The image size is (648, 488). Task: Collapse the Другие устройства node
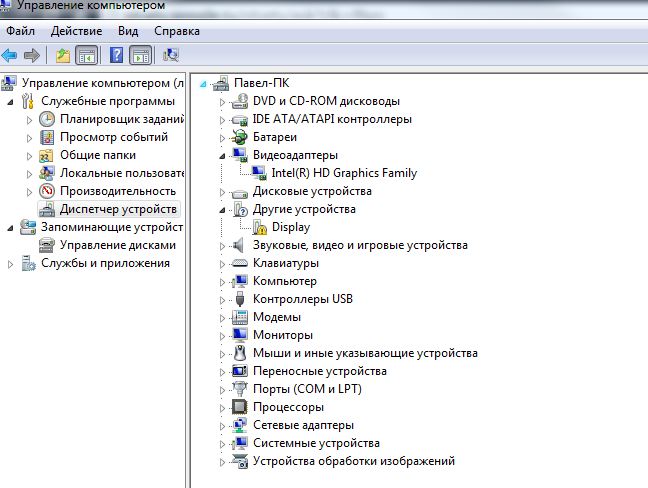click(x=222, y=210)
